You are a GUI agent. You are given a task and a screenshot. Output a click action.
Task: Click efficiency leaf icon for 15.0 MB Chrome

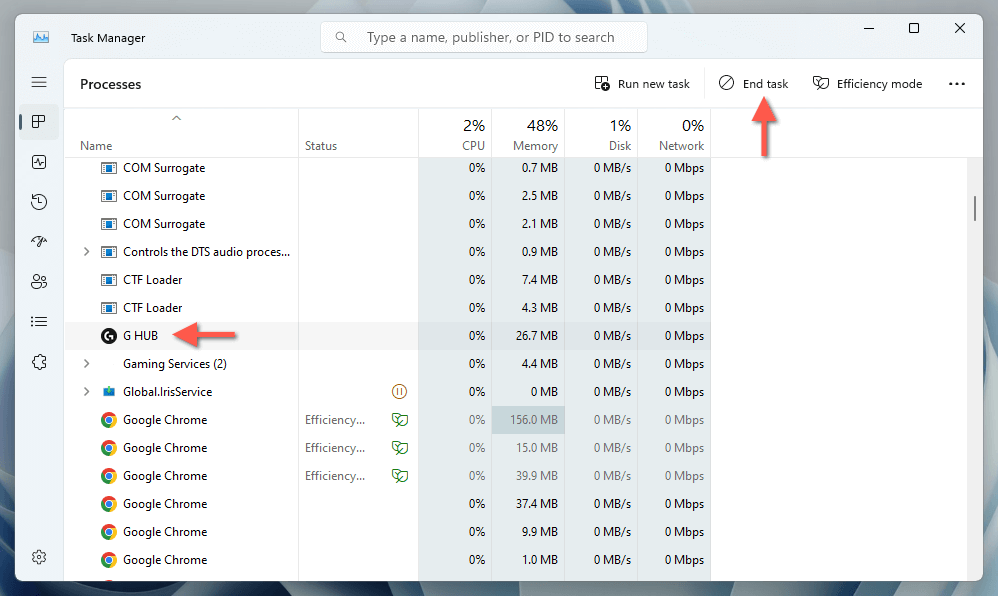point(400,448)
